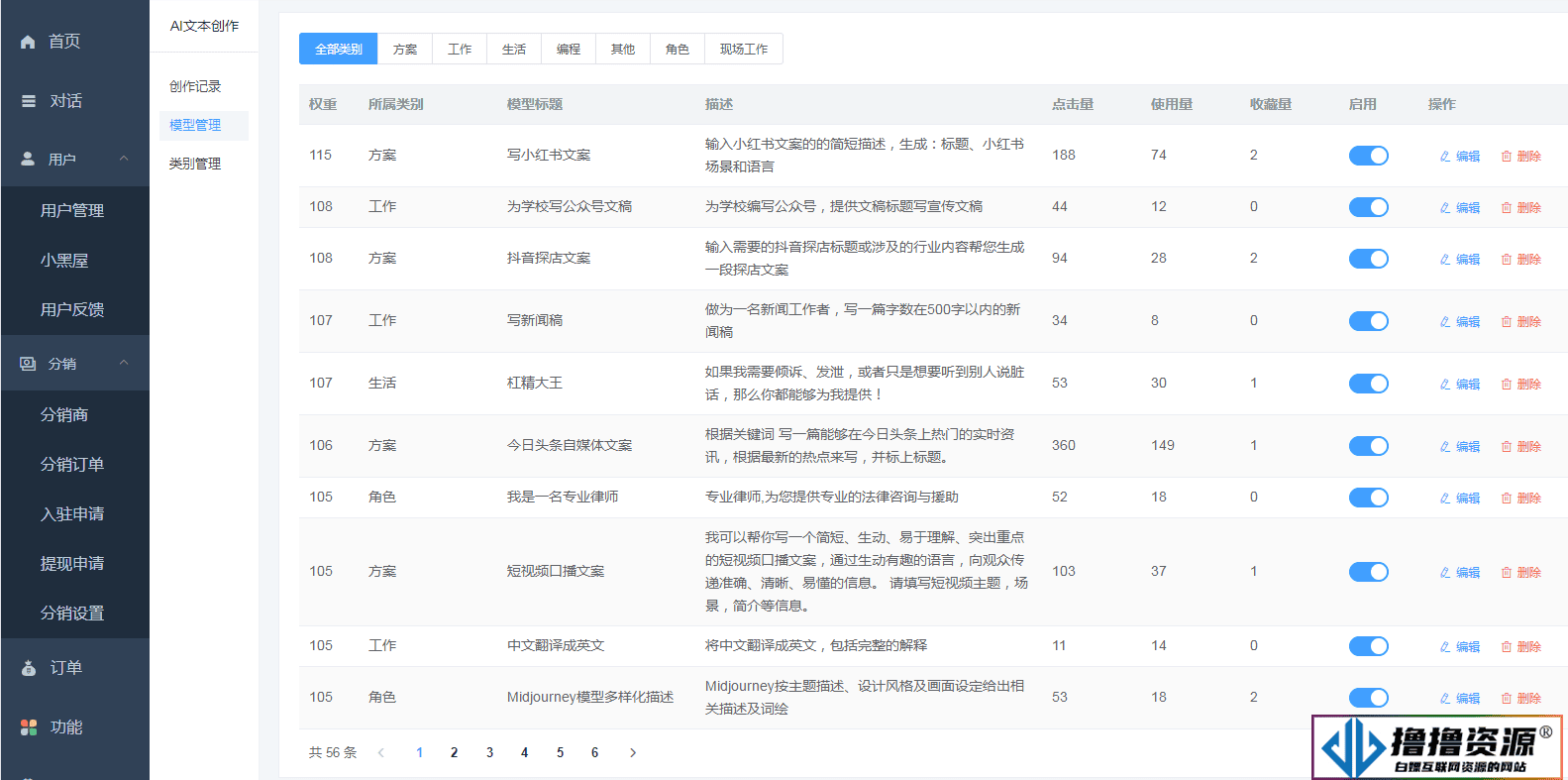Turn off the 中文翻译成英文 switch
Screen dimensions: 1568x780
click(1368, 646)
